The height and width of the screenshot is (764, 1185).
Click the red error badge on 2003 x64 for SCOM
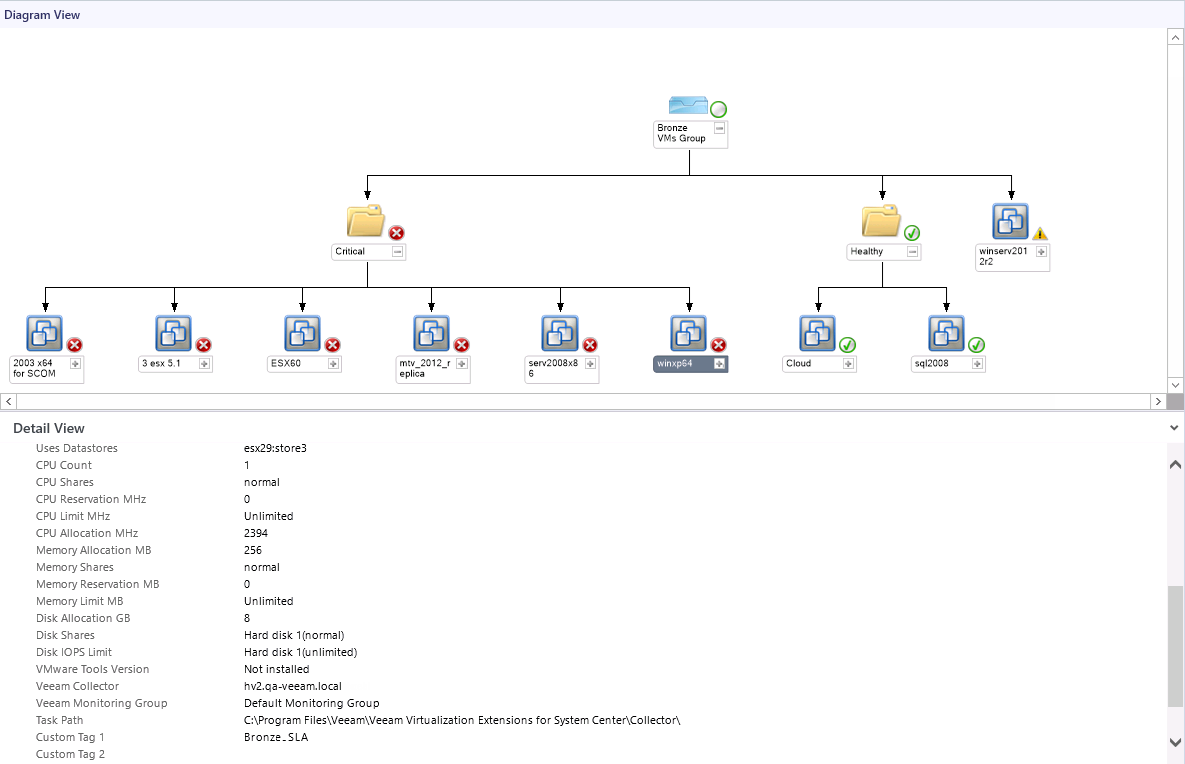75,345
